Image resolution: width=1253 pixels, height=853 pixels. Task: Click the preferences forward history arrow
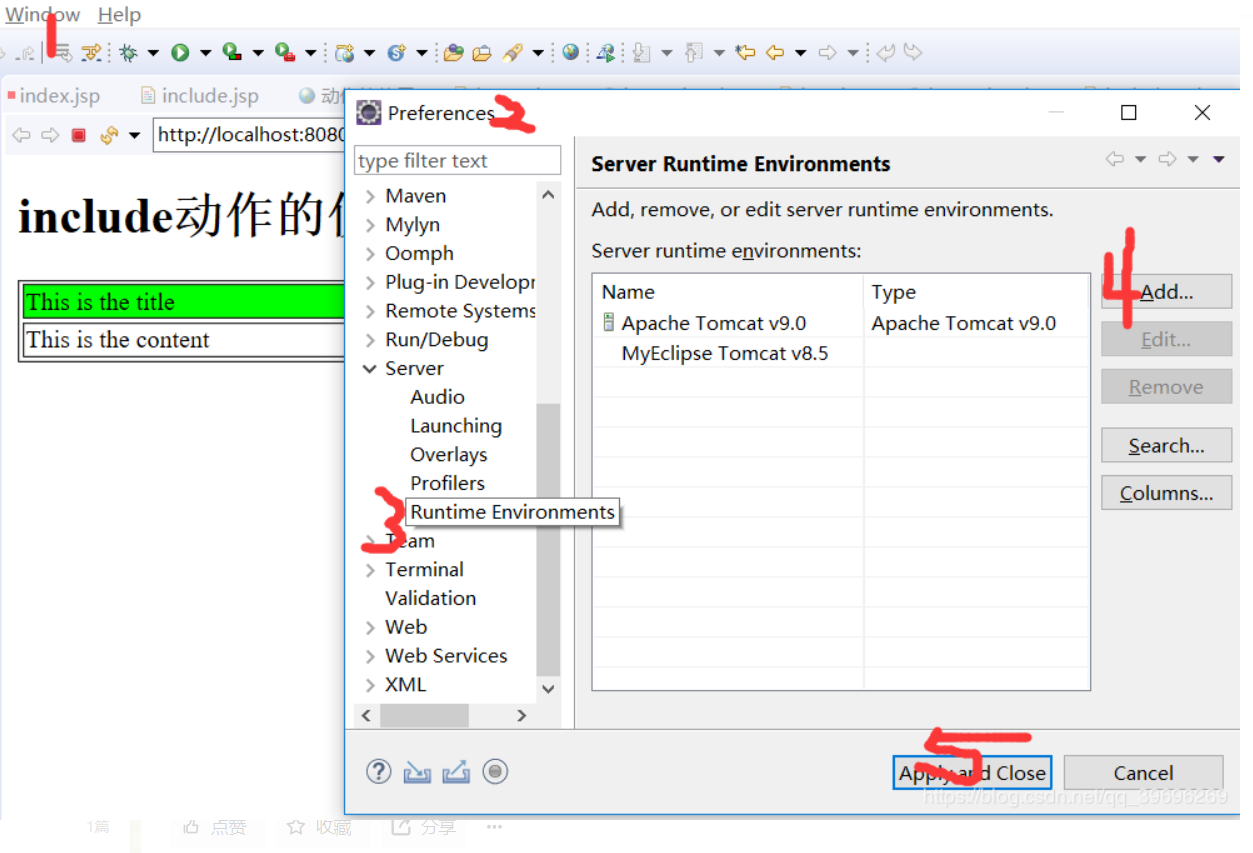coord(1167,159)
